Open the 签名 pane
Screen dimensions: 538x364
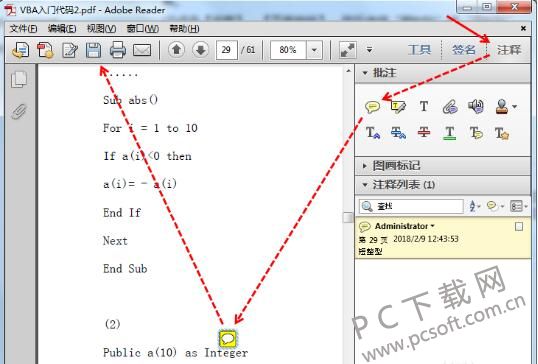point(464,50)
